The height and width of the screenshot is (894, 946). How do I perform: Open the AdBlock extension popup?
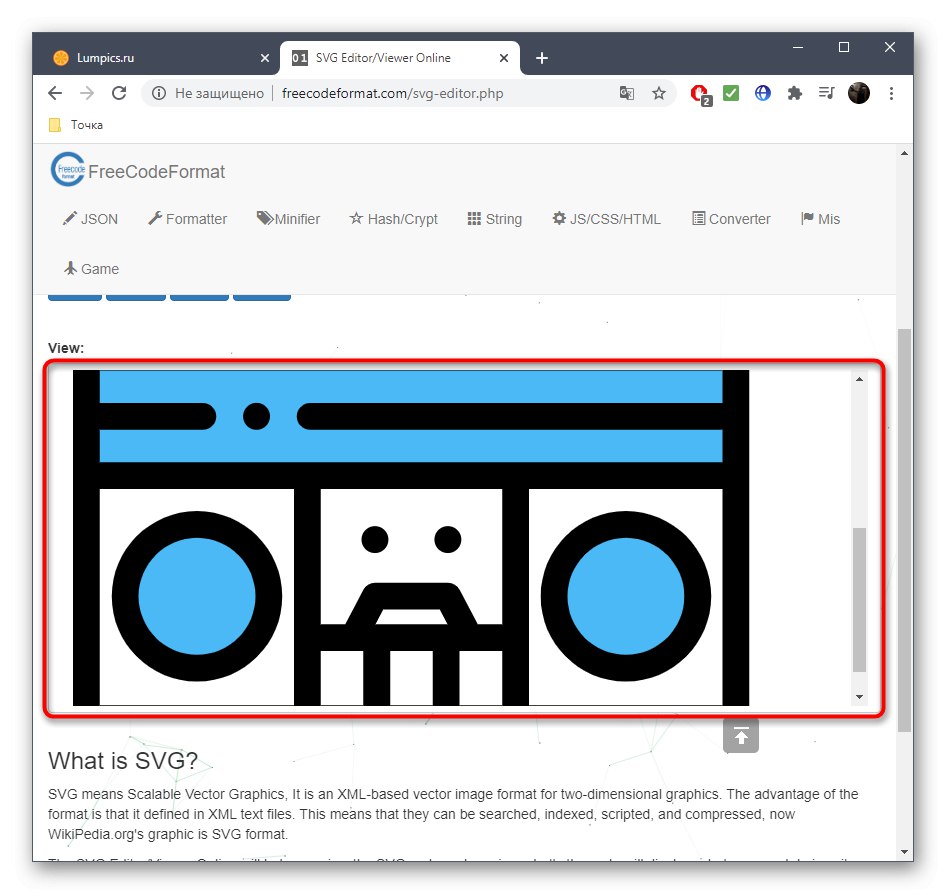click(x=699, y=92)
